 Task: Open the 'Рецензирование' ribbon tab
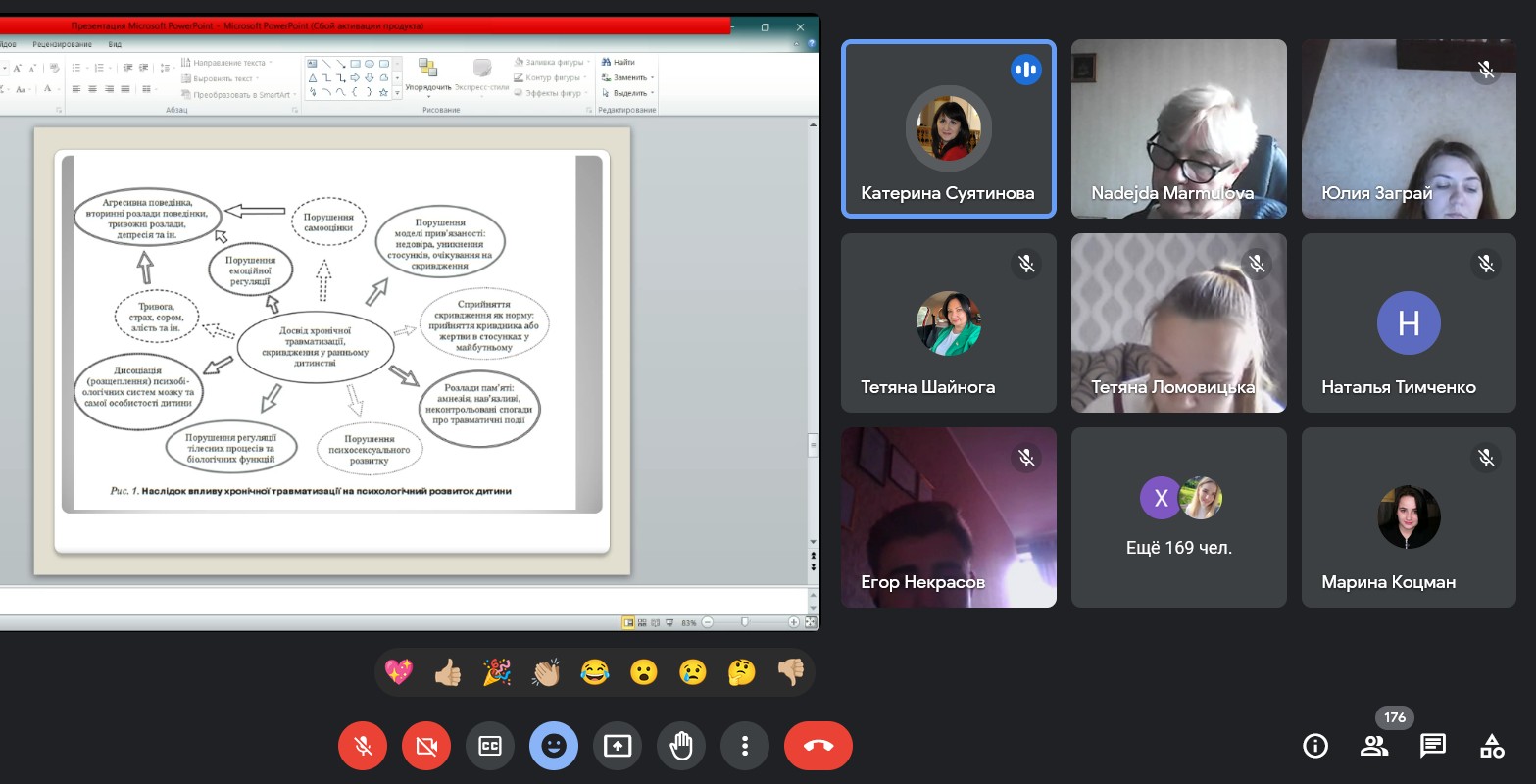(62, 44)
